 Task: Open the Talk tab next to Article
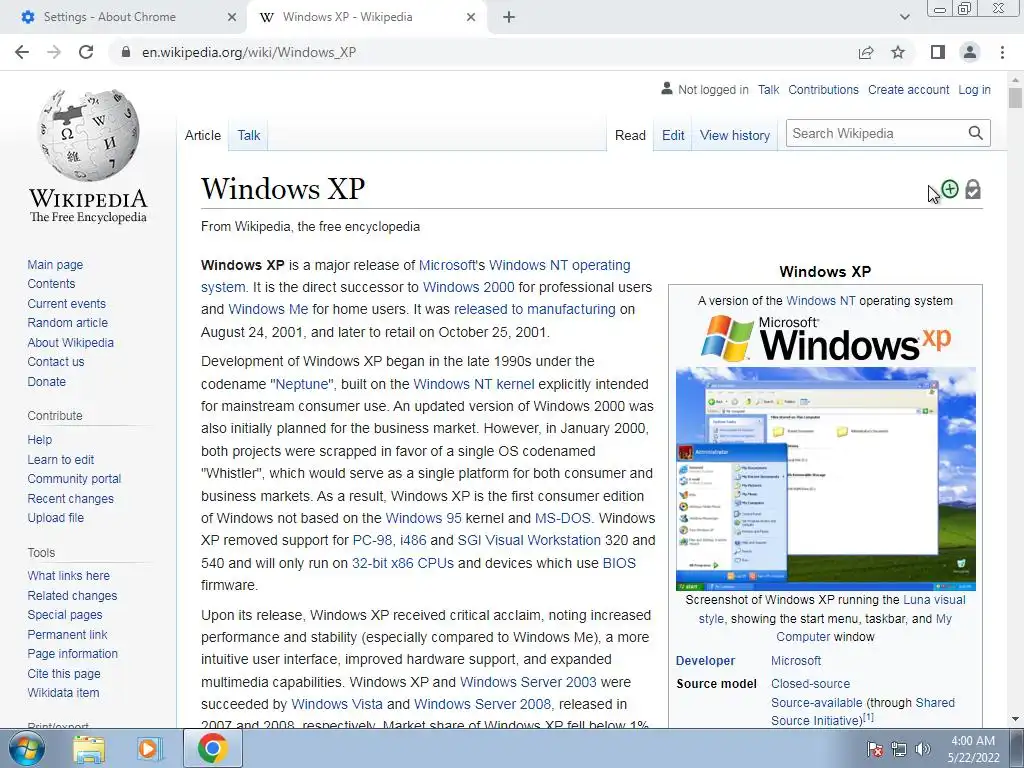pyautogui.click(x=248, y=135)
